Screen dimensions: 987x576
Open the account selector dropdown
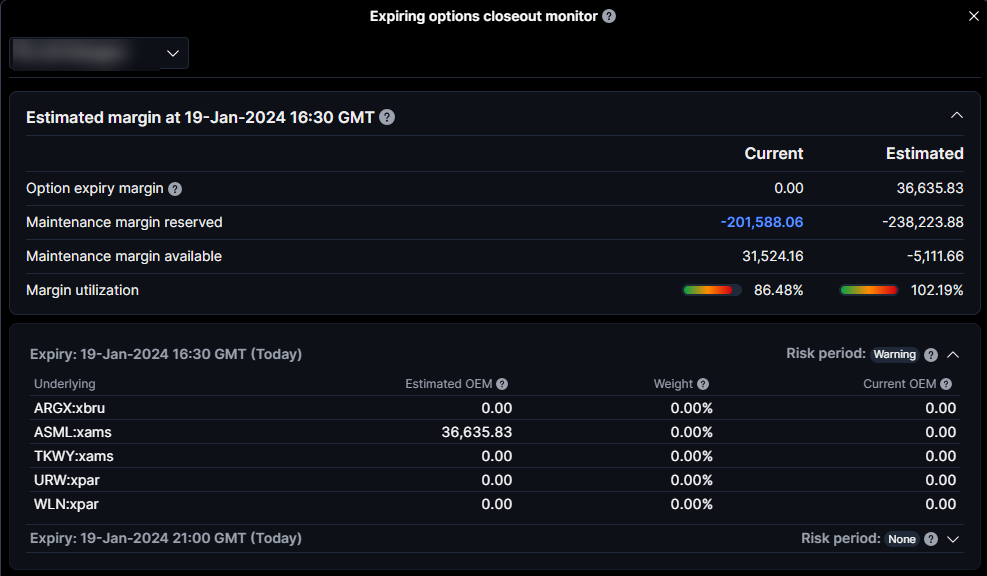click(x=99, y=53)
